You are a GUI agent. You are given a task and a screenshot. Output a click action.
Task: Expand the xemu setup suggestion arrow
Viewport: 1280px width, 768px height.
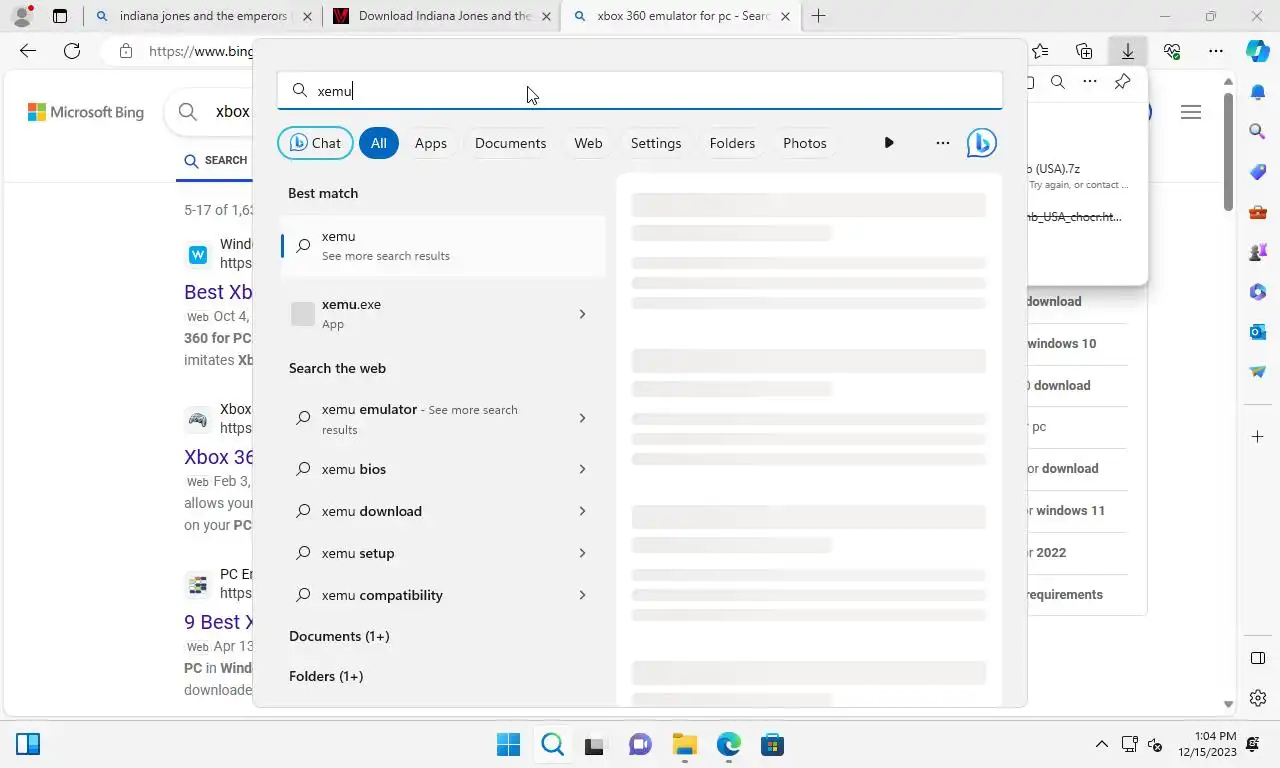tap(583, 553)
